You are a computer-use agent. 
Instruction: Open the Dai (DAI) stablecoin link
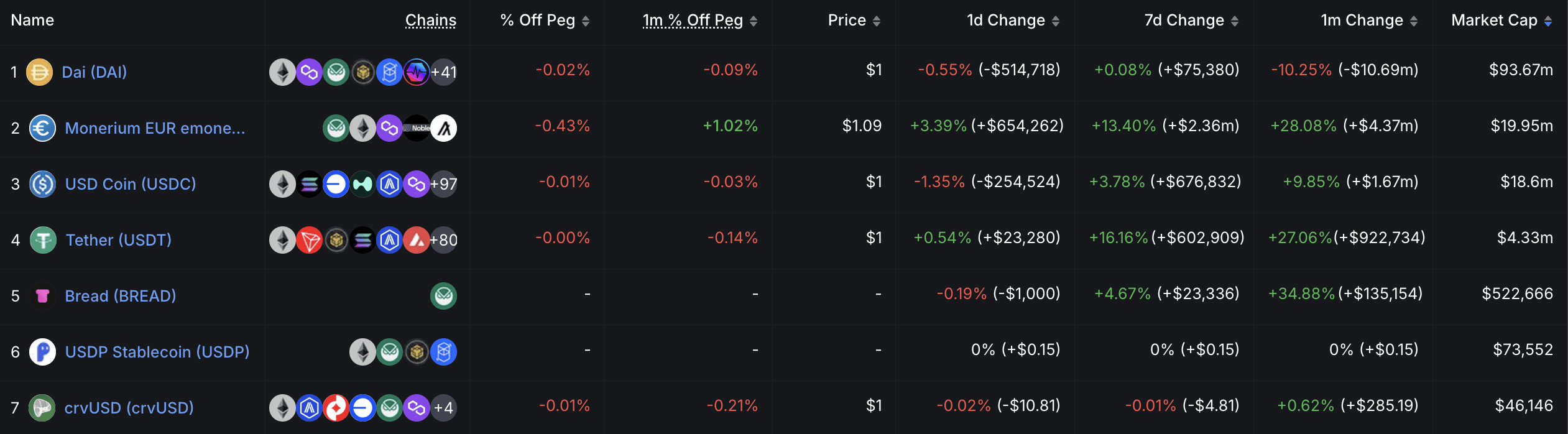tap(95, 72)
